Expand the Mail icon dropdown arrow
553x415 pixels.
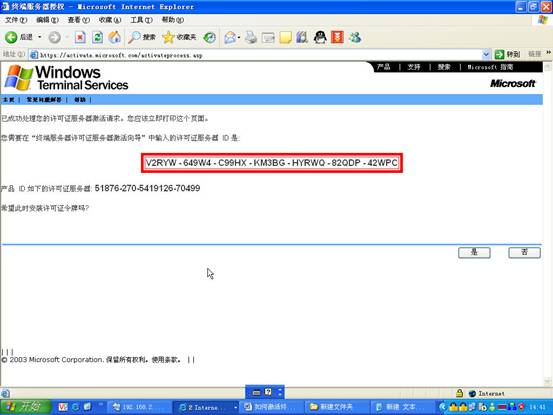[x=239, y=37]
